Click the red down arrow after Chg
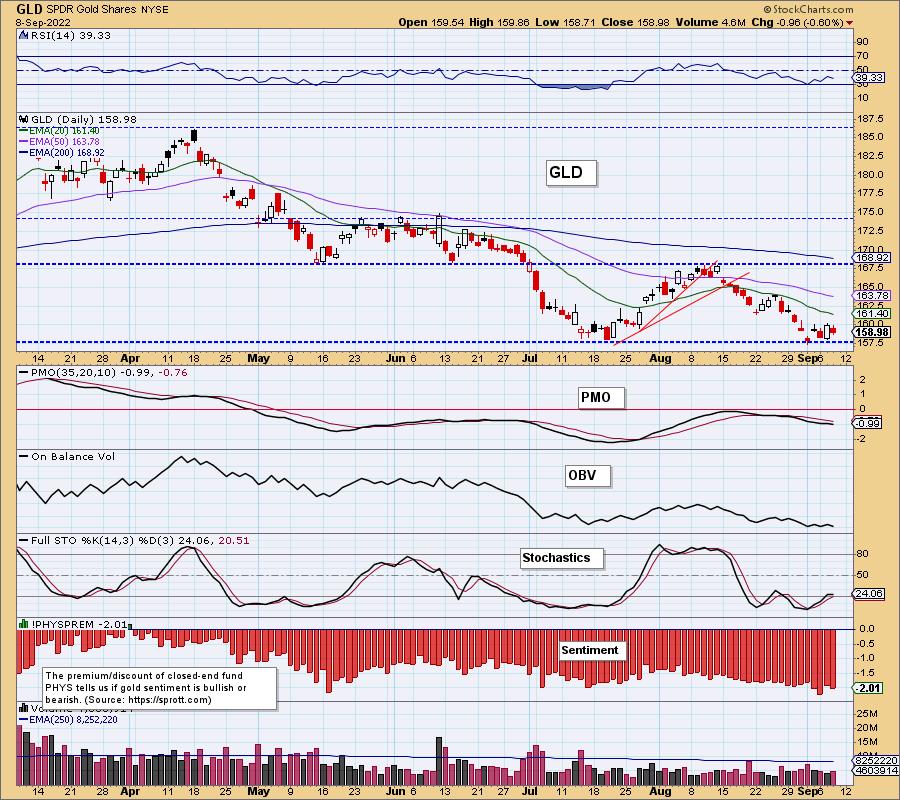 pos(849,23)
